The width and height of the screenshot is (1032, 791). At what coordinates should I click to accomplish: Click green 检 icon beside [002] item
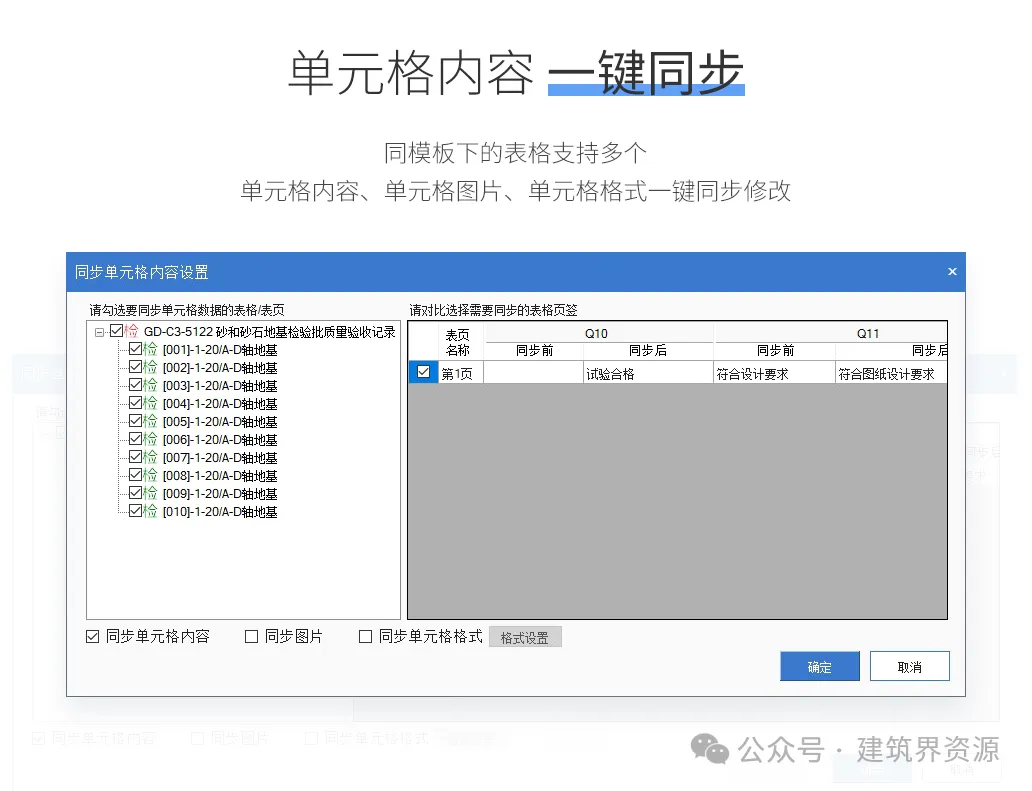pos(151,367)
